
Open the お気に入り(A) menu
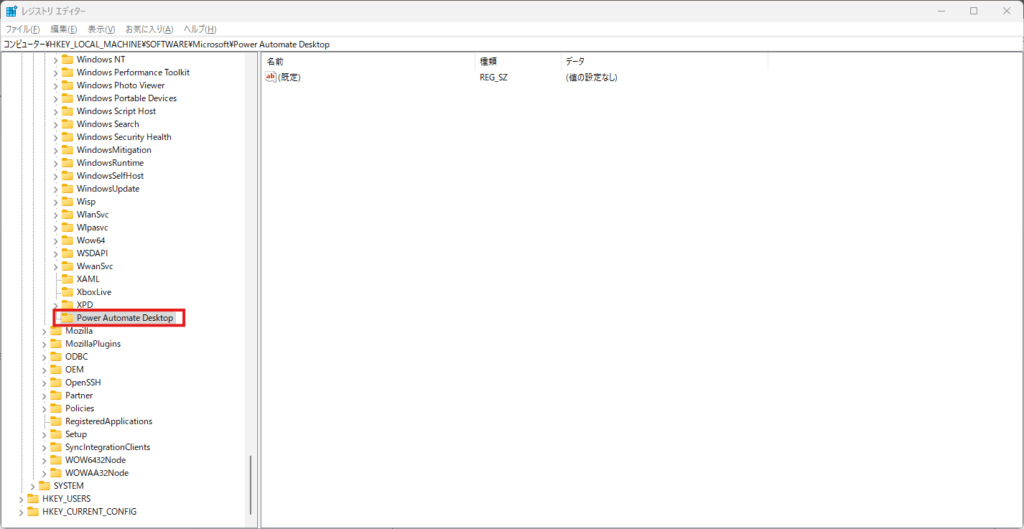pos(150,29)
